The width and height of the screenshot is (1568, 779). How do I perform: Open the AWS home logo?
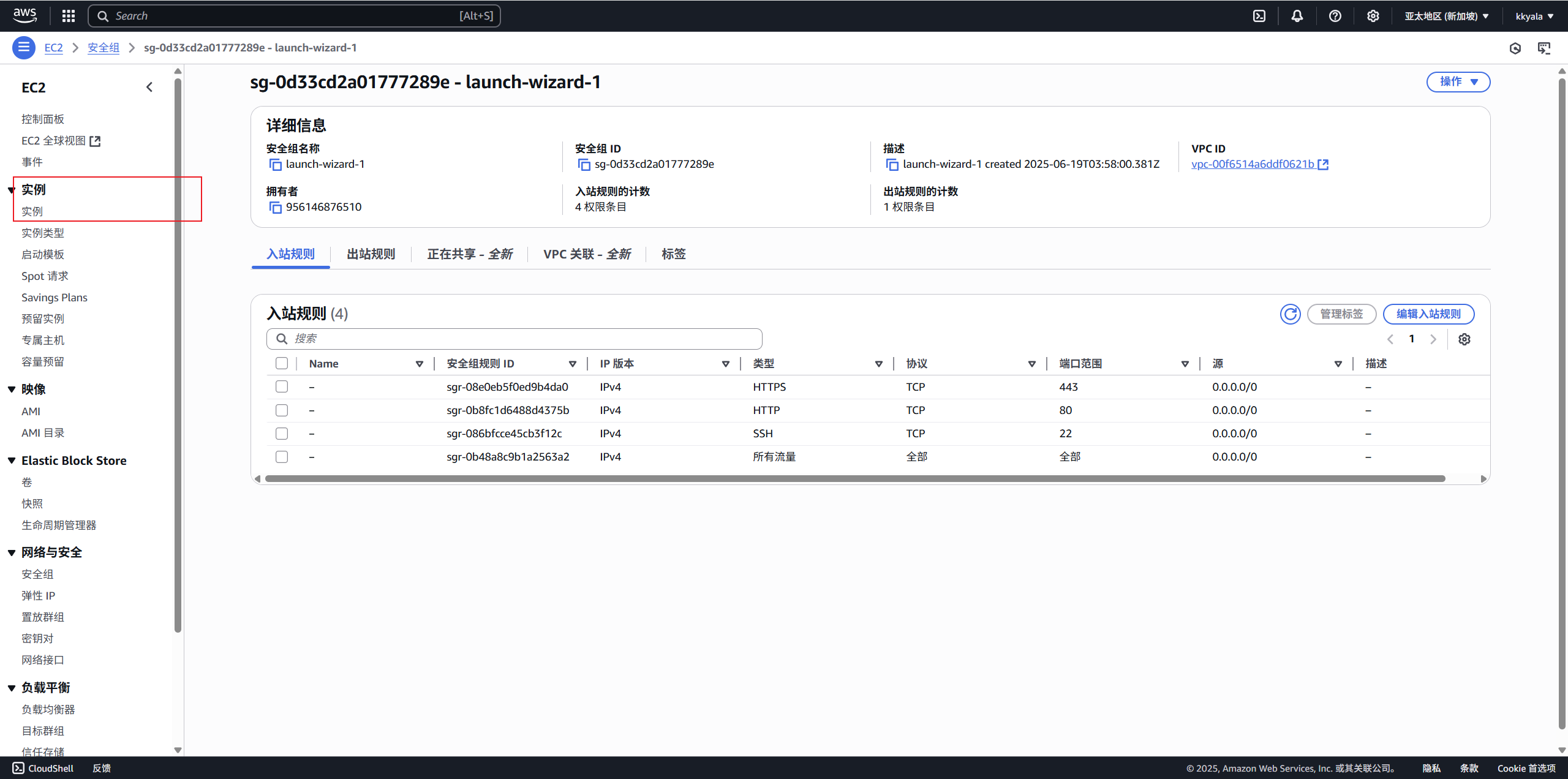[x=24, y=15]
